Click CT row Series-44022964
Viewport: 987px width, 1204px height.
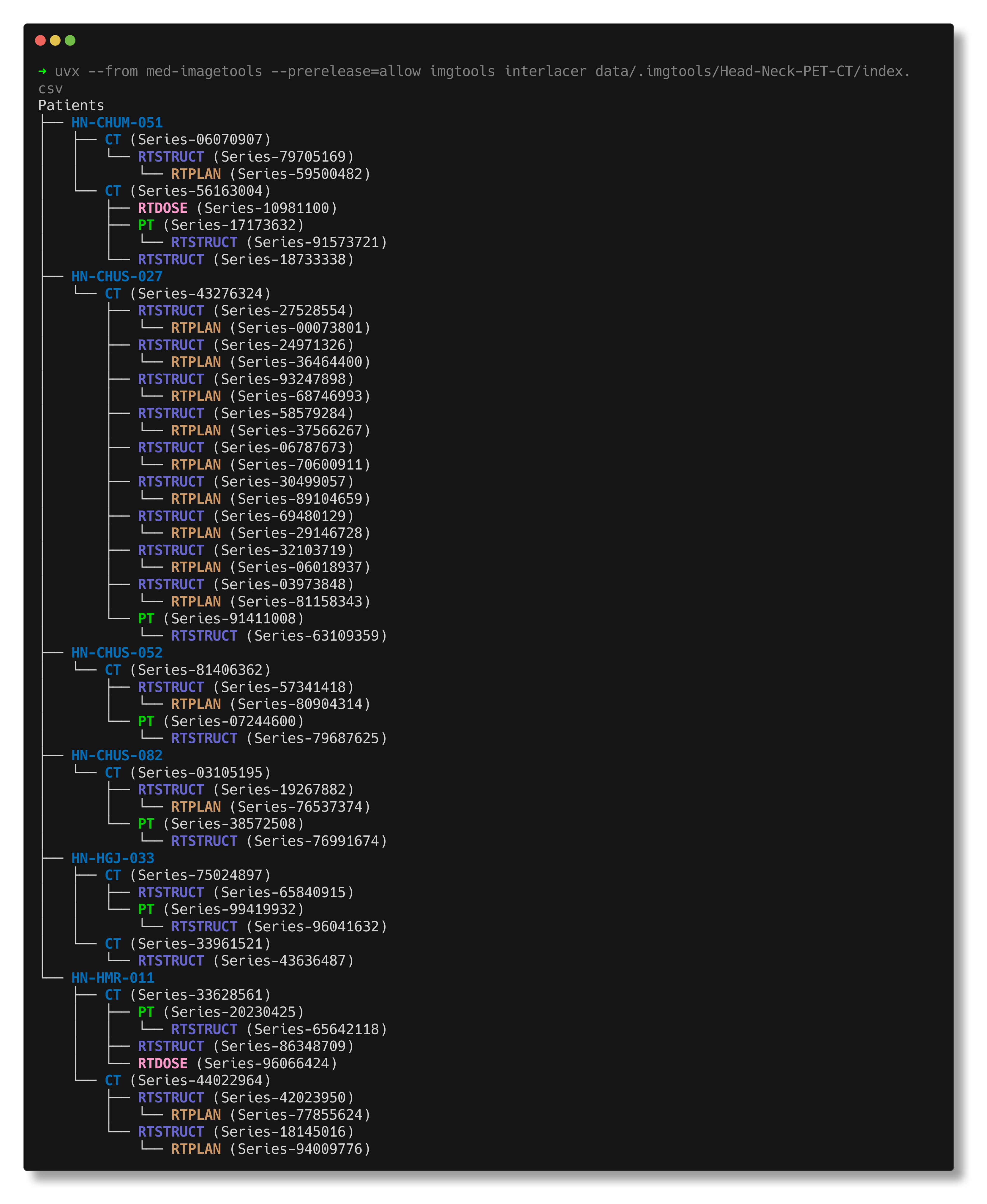coord(188,1081)
